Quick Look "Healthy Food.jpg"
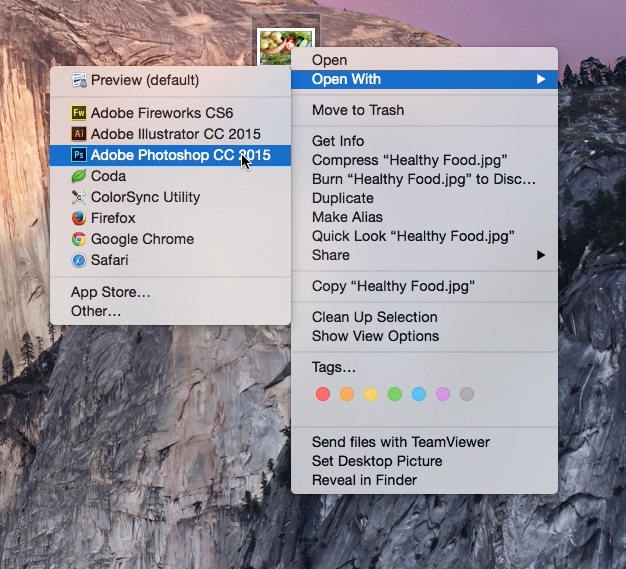The height and width of the screenshot is (569, 626). click(424, 236)
